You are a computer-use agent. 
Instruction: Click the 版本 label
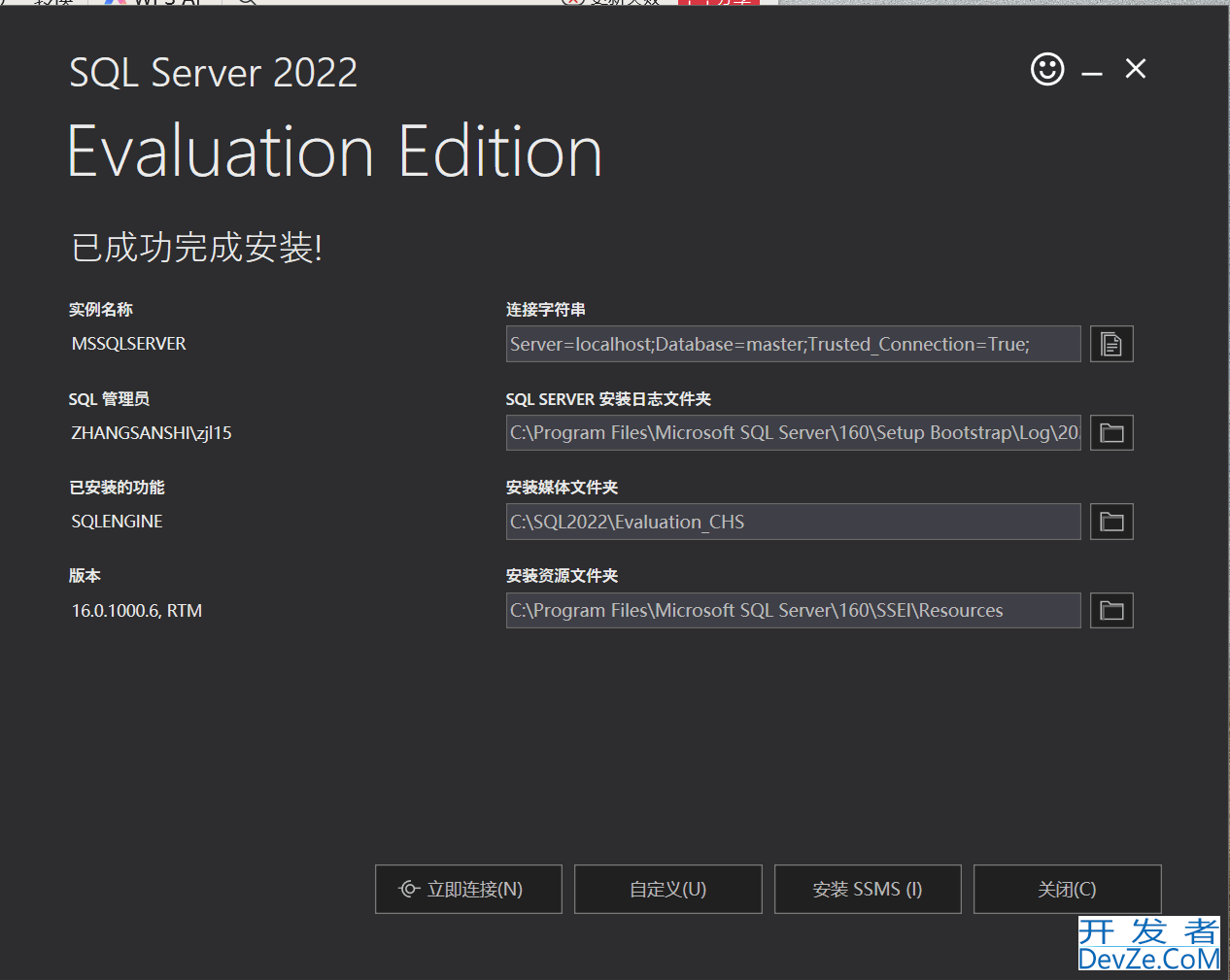(85, 576)
